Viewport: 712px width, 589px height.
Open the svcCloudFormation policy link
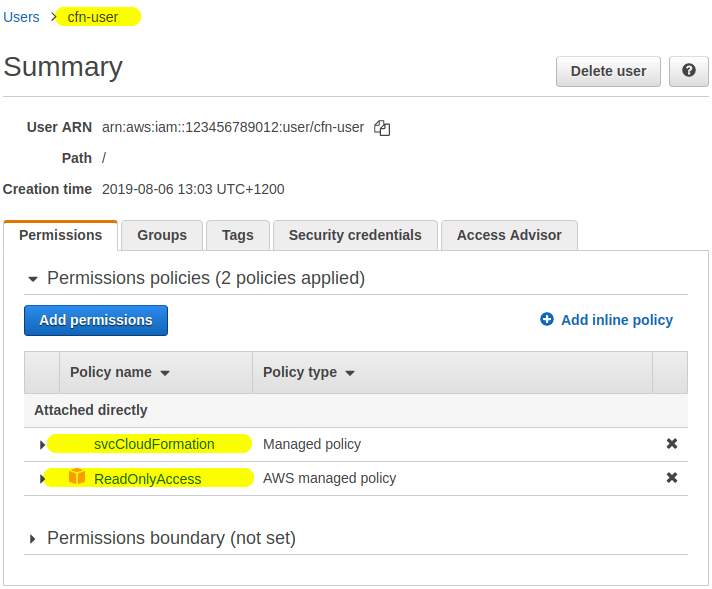pyautogui.click(x=154, y=444)
